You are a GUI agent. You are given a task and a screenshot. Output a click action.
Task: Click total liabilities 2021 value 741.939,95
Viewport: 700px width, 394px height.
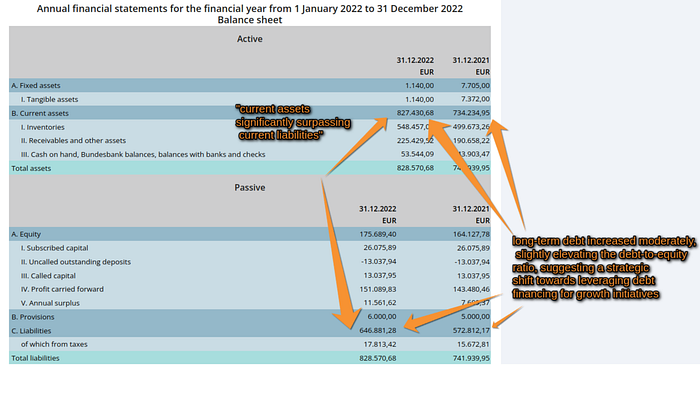tap(471, 357)
